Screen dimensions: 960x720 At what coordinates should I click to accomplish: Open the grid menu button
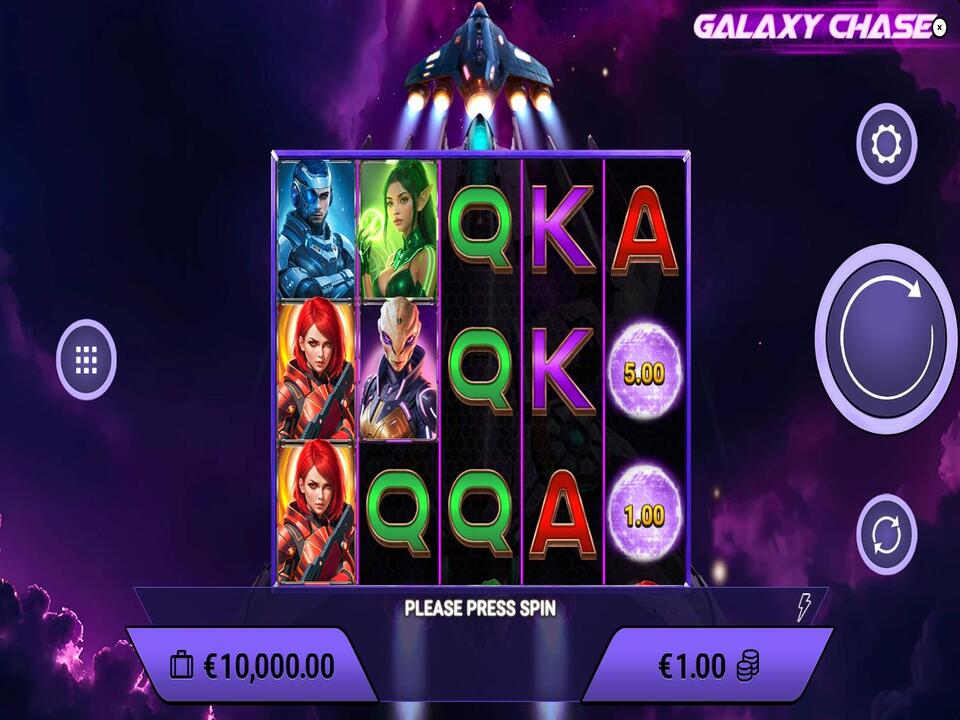(86, 359)
